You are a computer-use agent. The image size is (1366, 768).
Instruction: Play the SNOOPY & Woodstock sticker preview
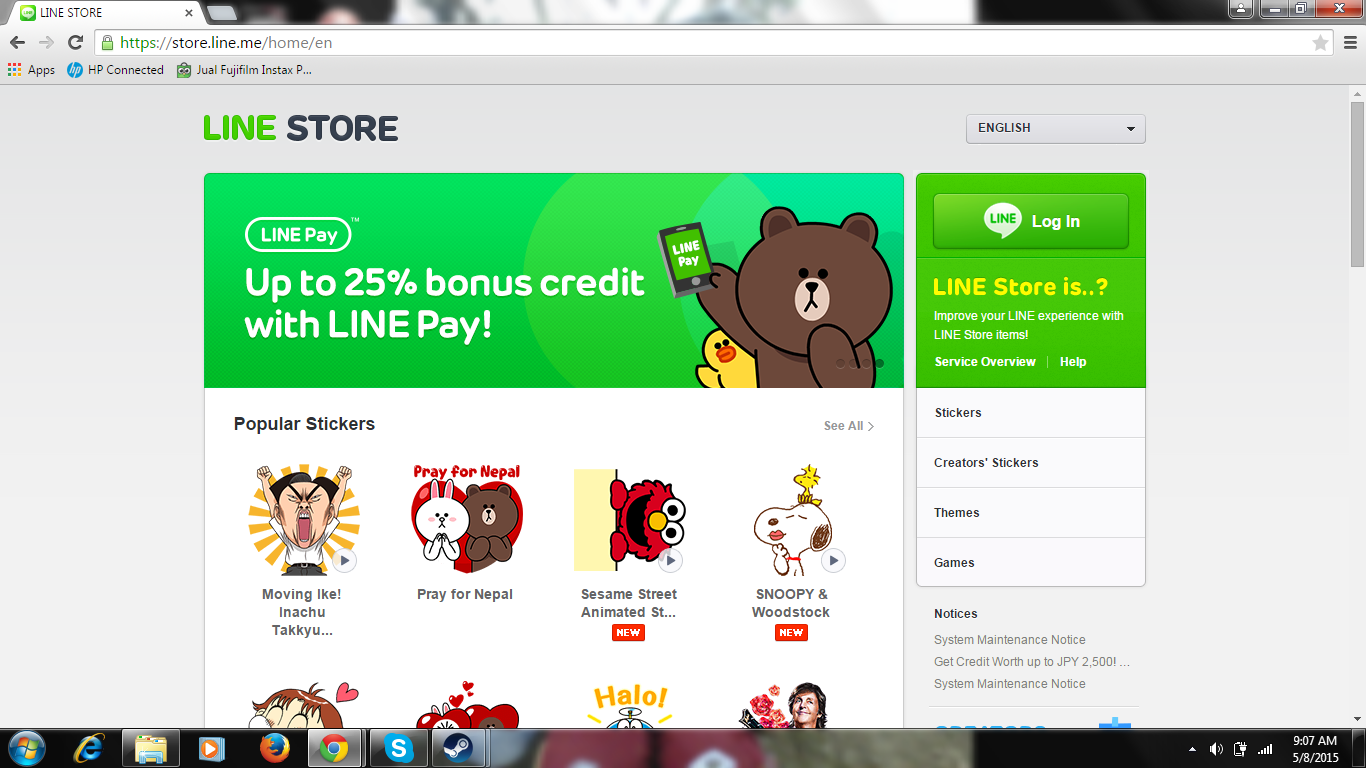833,561
